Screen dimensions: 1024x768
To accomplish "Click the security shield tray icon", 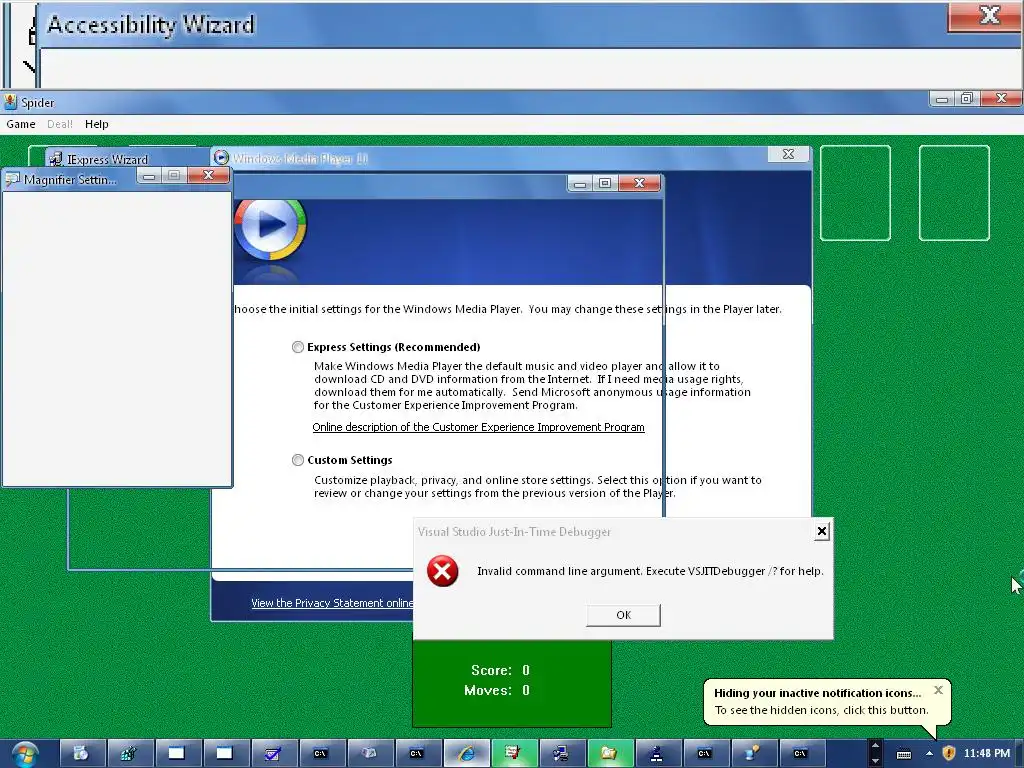I will click(949, 754).
